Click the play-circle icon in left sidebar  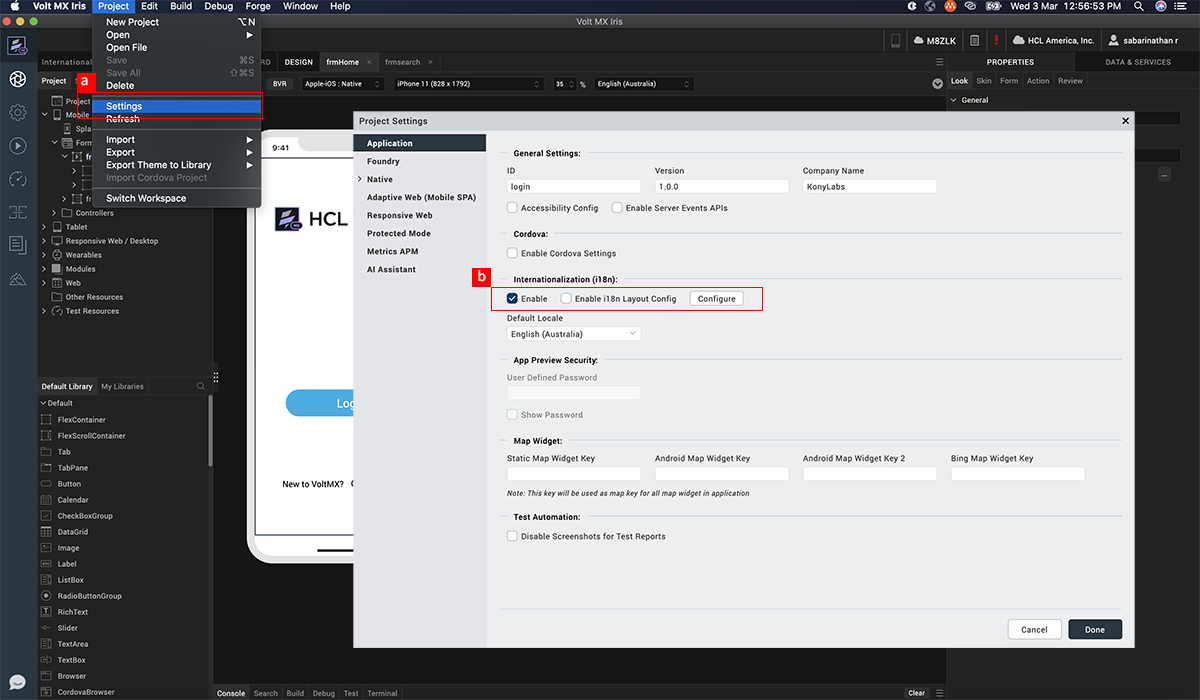[17, 146]
